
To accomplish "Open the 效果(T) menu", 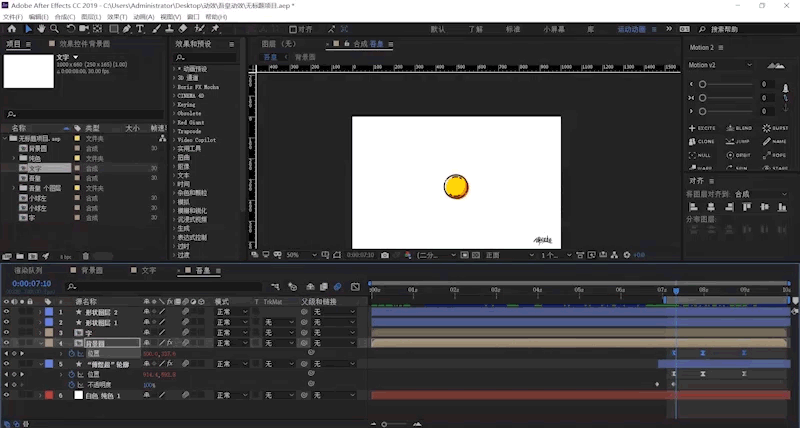I will point(117,17).
